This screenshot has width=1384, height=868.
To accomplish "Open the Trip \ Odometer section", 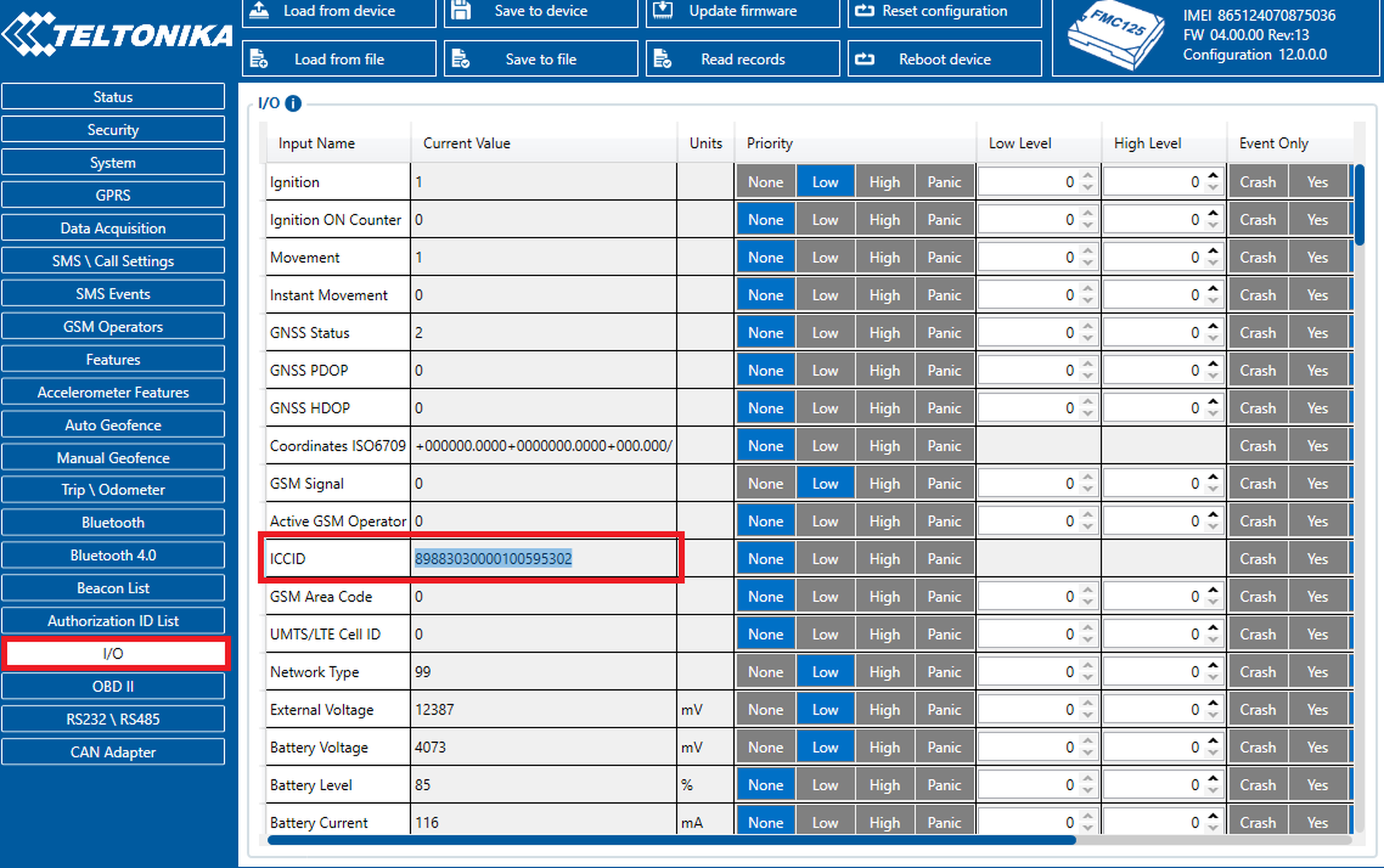I will (113, 489).
